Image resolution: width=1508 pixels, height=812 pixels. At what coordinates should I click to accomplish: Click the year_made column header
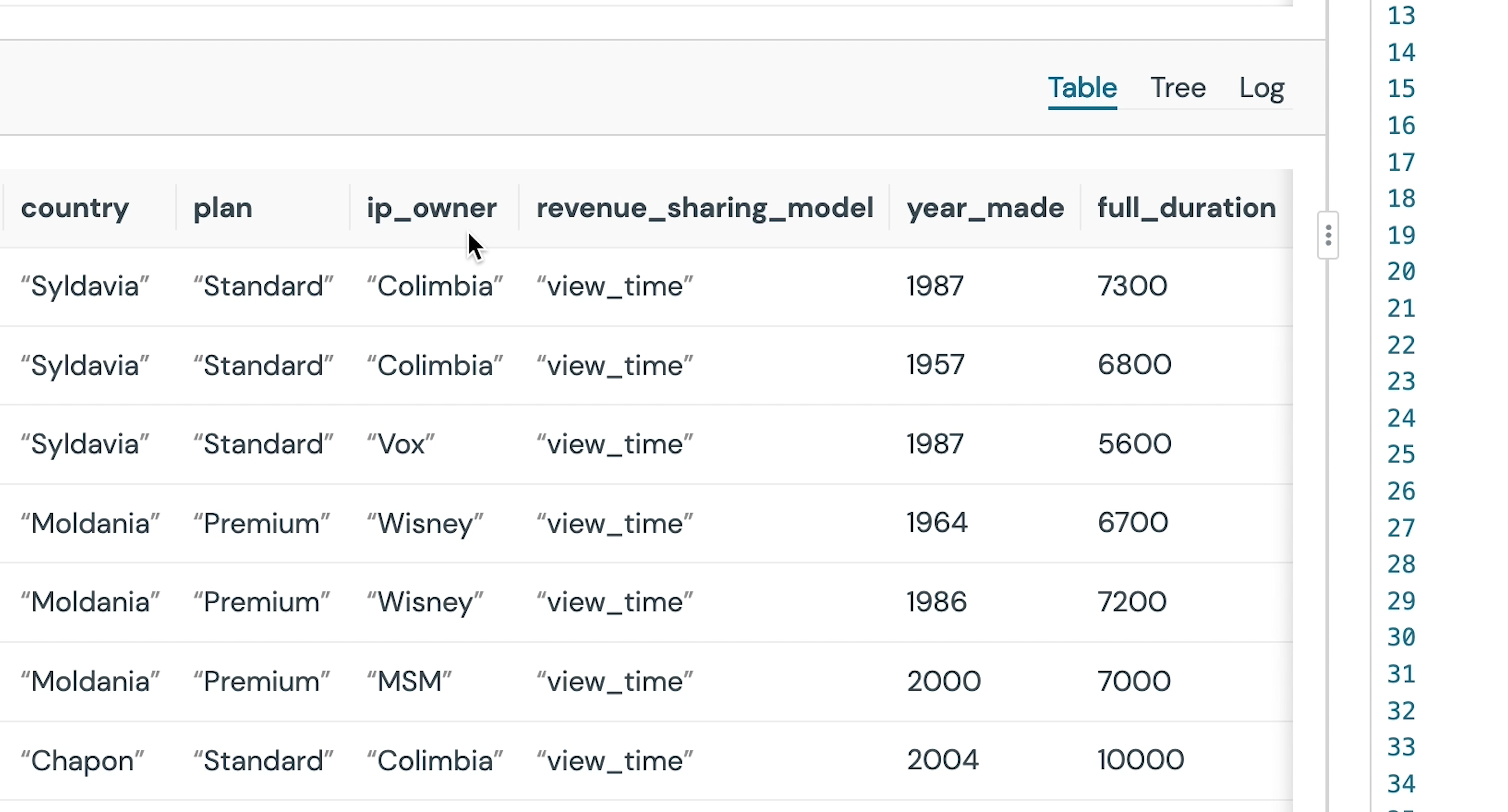[985, 208]
